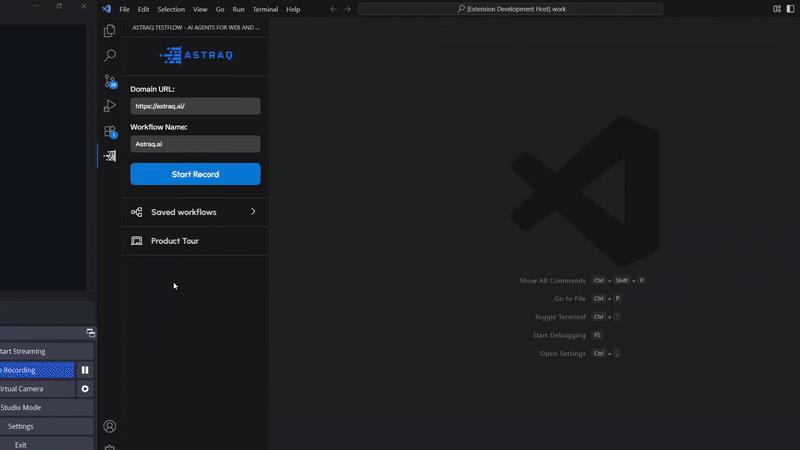Click the Workflow Name input field

point(195,144)
